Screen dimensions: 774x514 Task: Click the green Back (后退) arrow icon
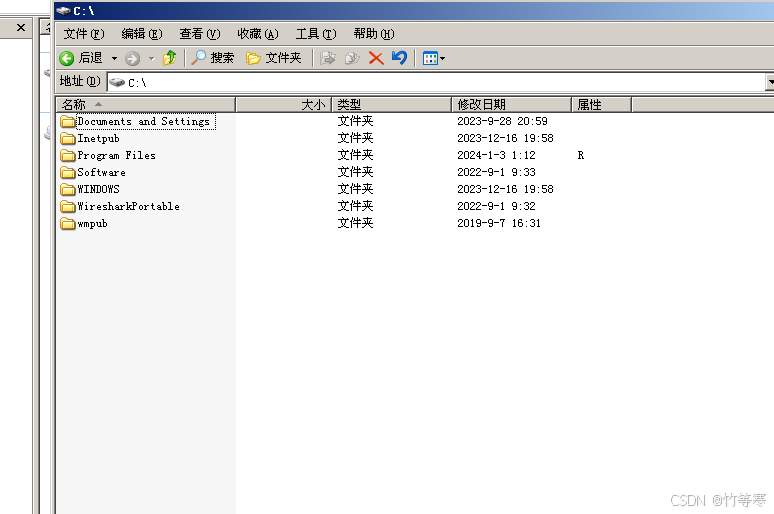67,58
